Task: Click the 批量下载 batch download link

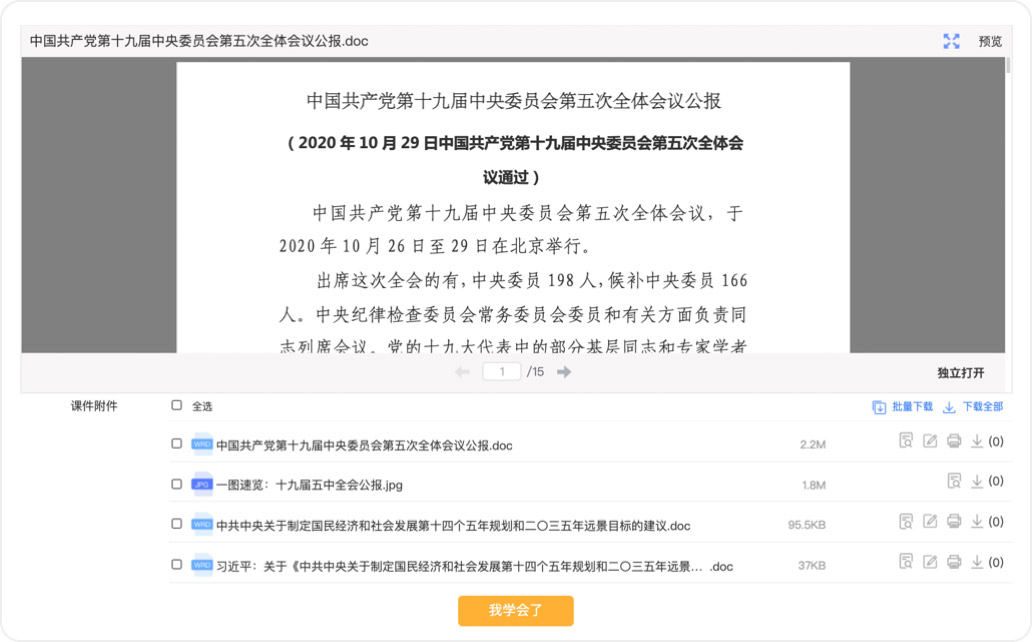Action: [902, 407]
